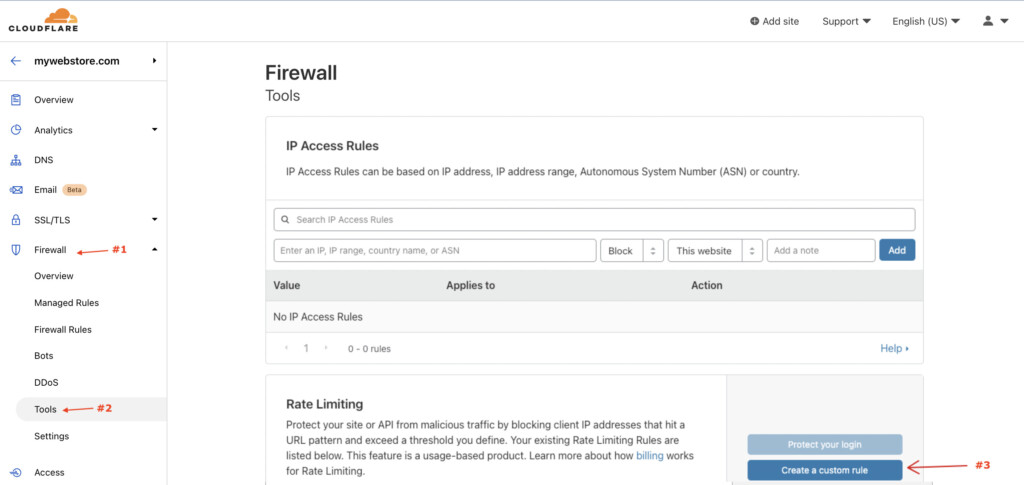This screenshot has width=1024, height=485.
Task: Click the Overview clipboard icon
Action: click(15, 100)
